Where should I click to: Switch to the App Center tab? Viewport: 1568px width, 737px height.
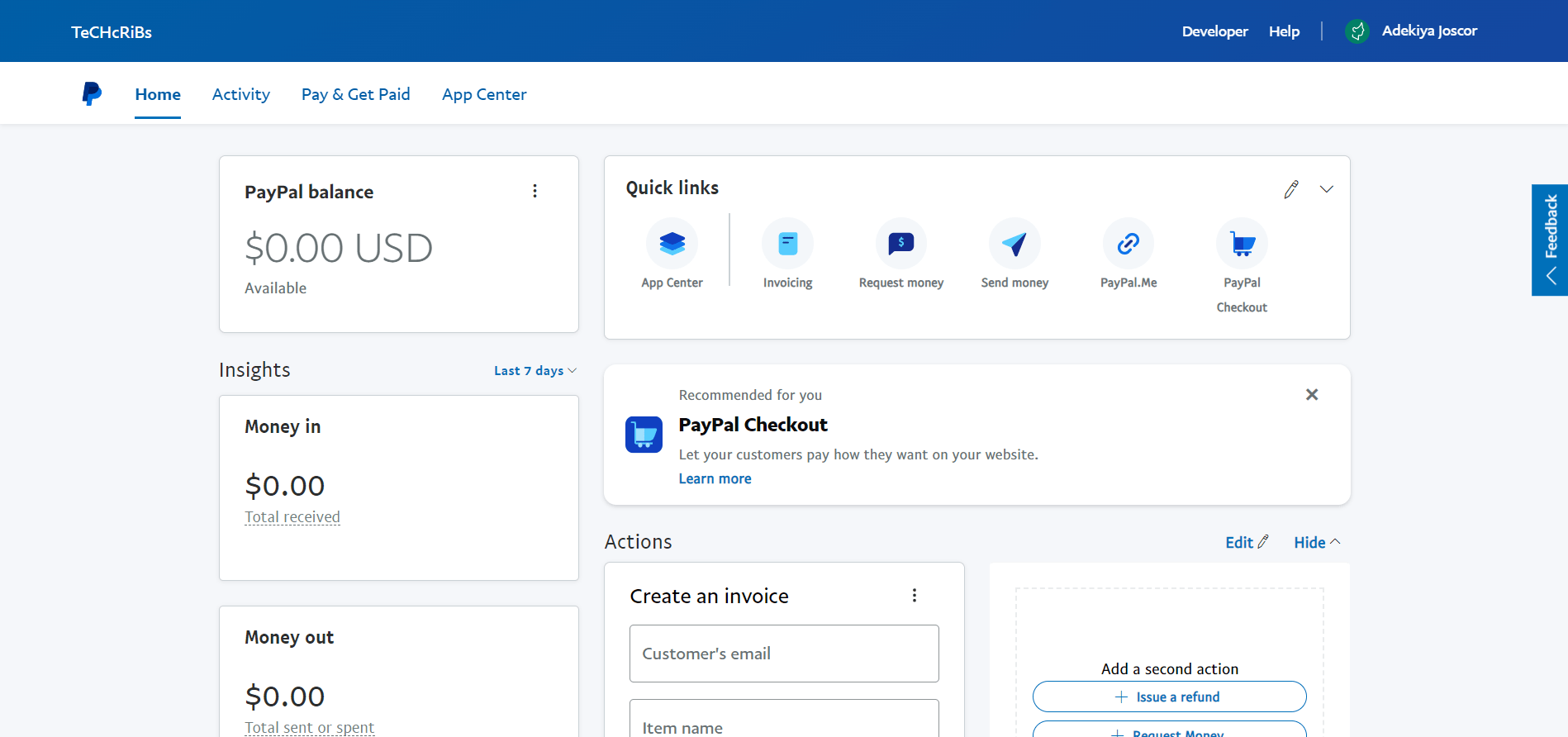point(484,94)
